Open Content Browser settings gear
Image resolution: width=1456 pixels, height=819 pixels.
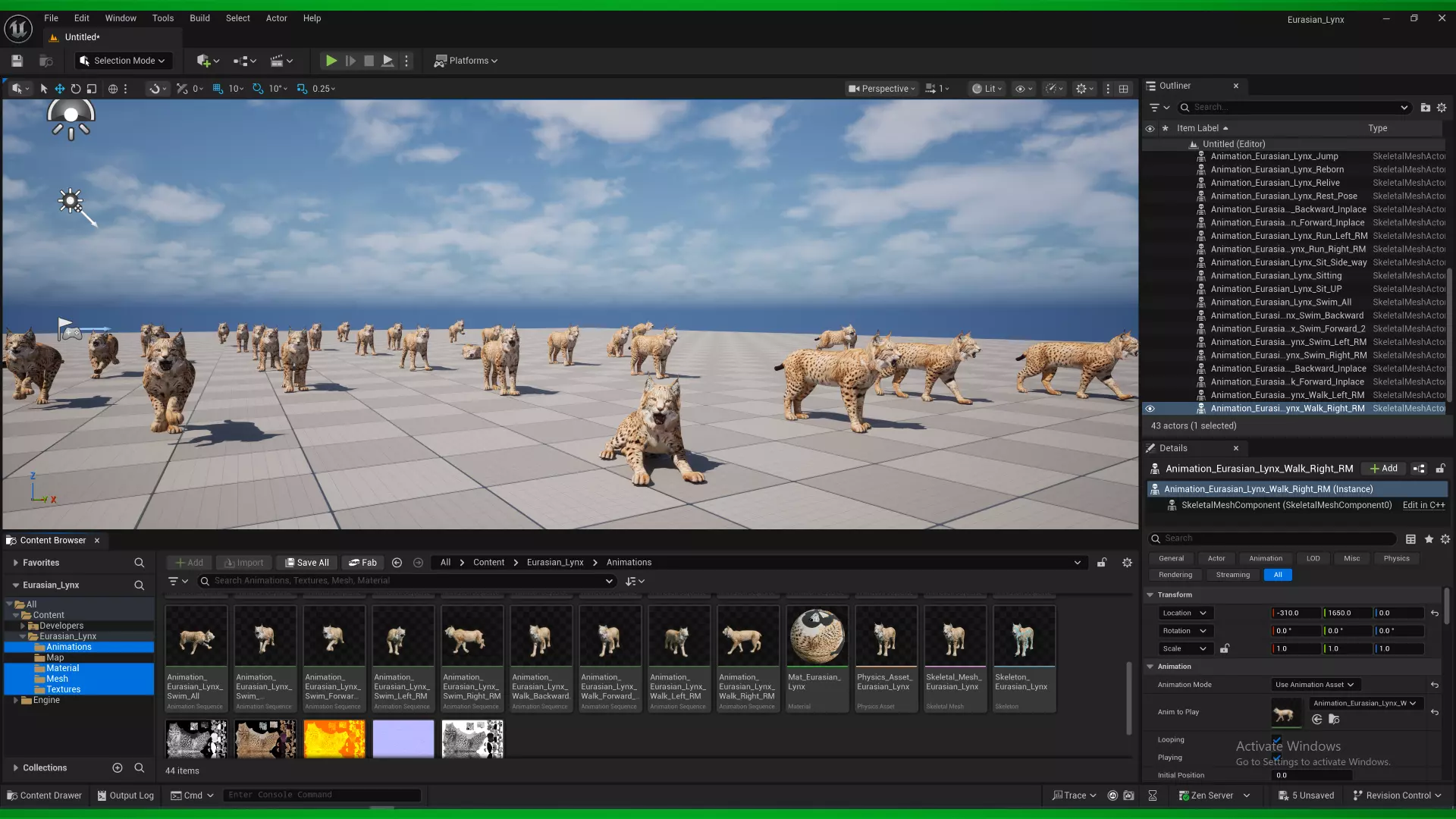1127,563
